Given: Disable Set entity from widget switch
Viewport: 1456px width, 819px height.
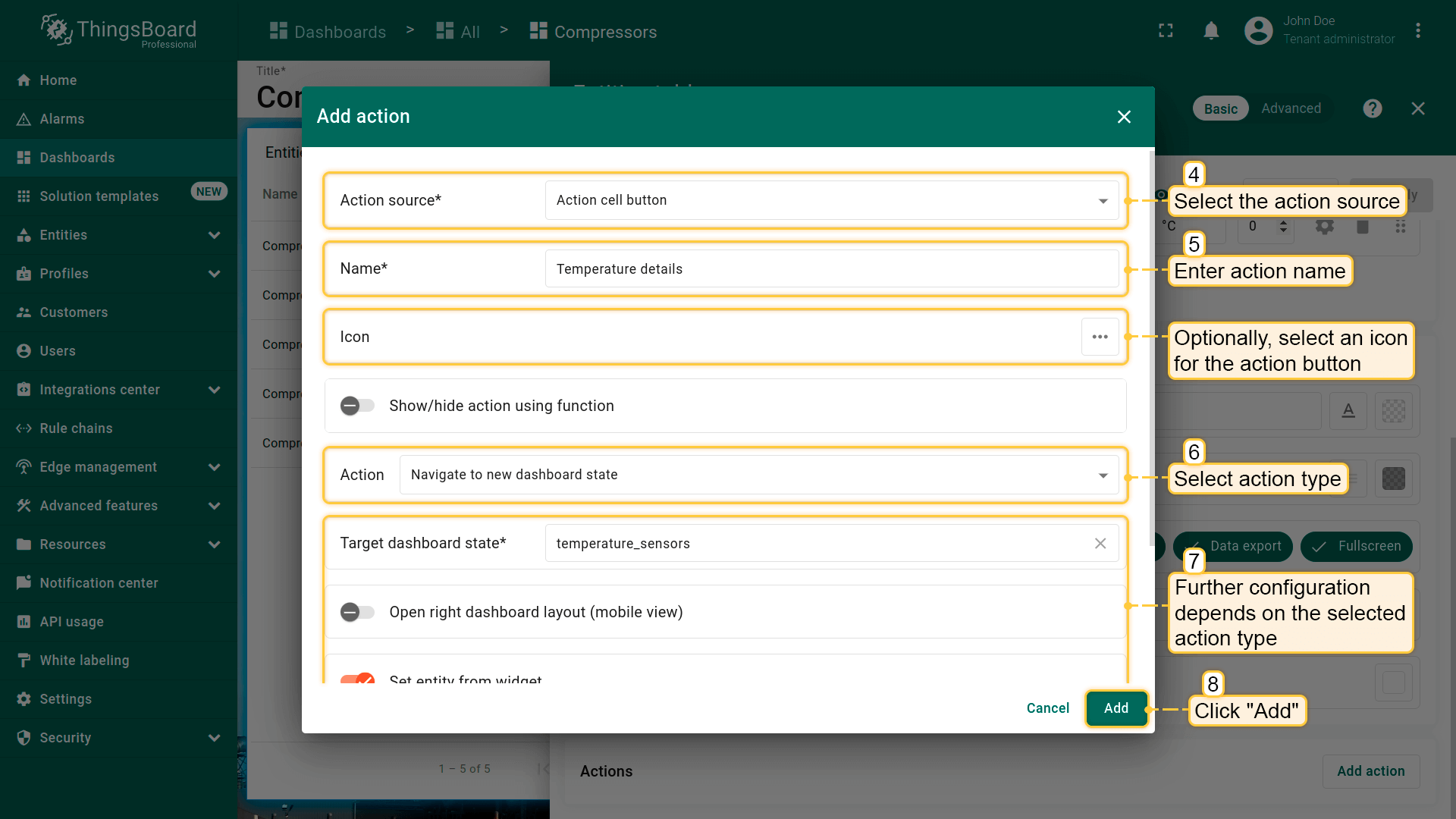Looking at the screenshot, I should point(358,679).
